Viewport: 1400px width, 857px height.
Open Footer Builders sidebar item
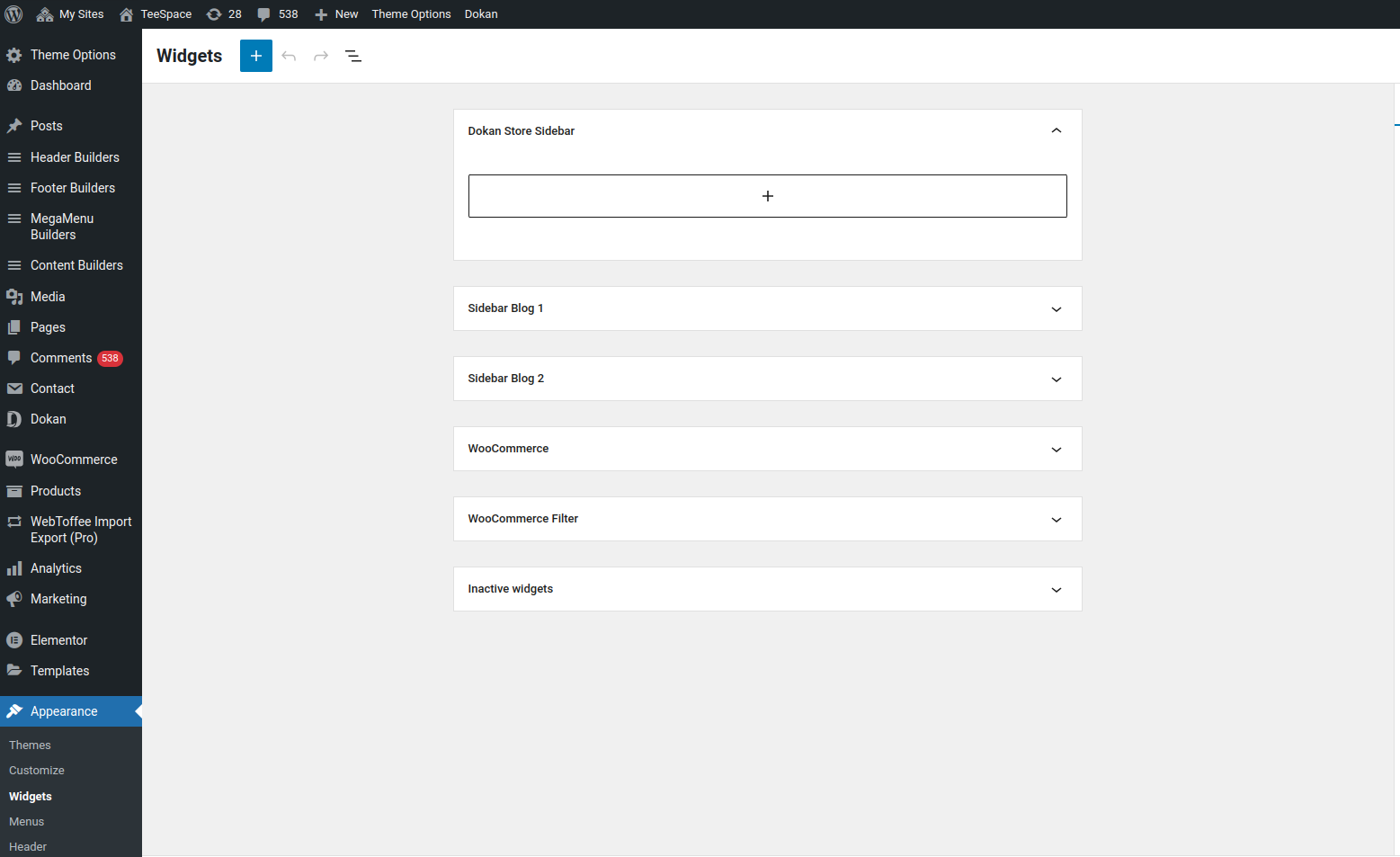71,188
